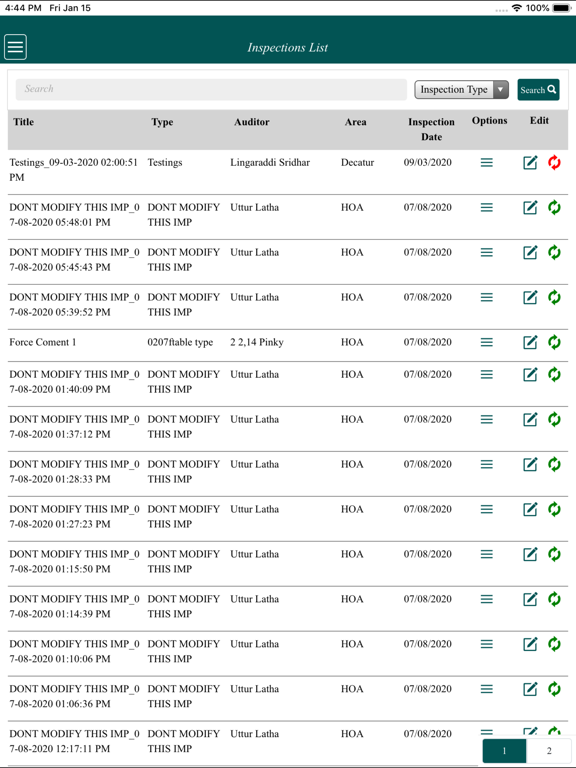576x768 pixels.
Task: Open options for the inspection at 01:14:39 PM
Action: (x=486, y=599)
